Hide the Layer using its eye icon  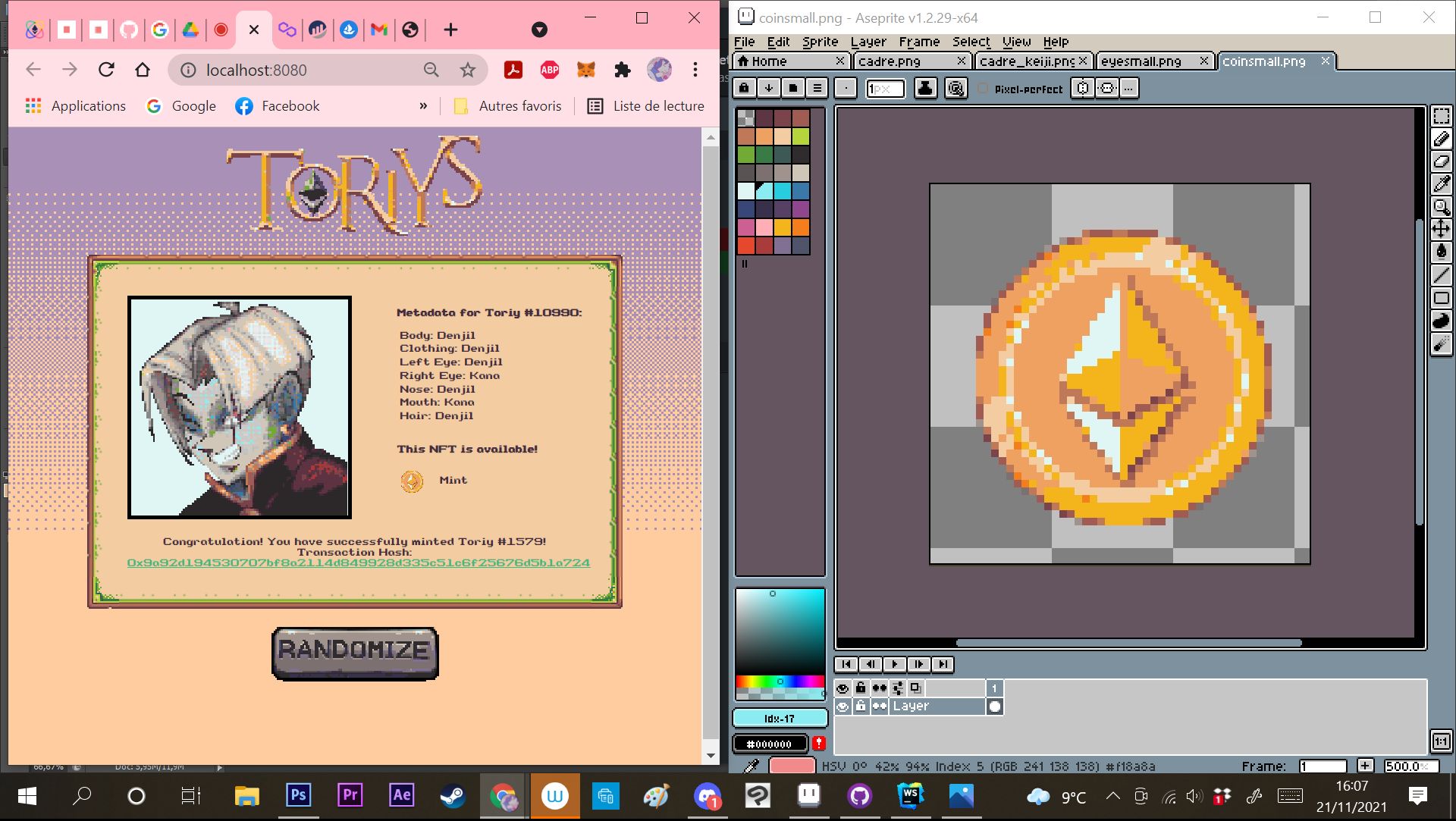(843, 706)
